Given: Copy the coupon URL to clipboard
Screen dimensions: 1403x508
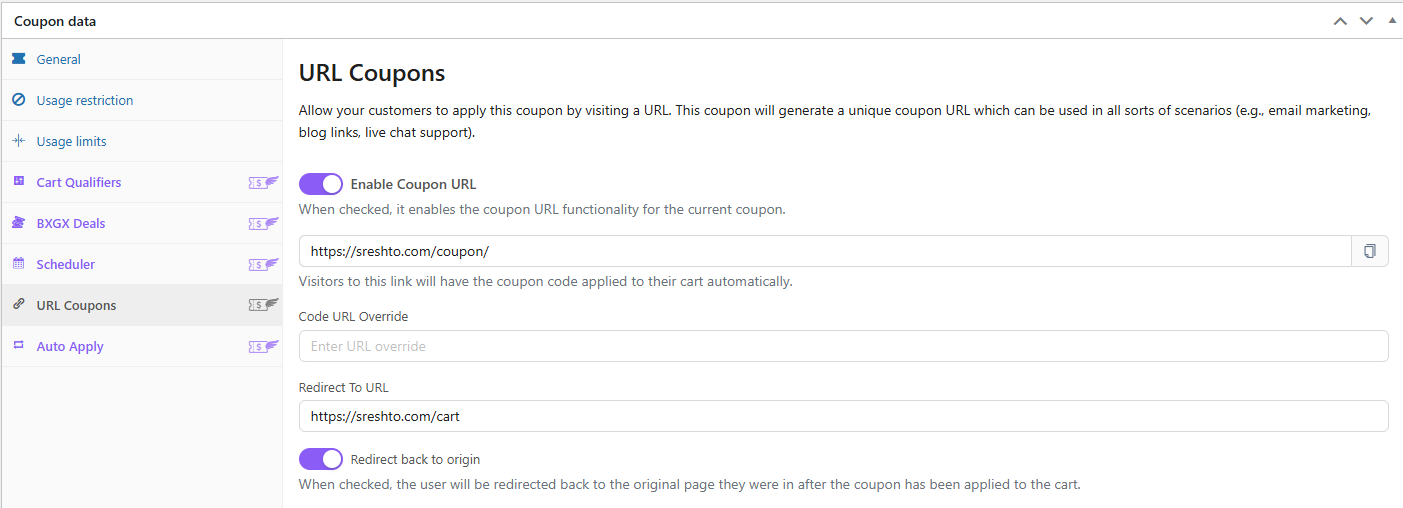Looking at the screenshot, I should click(1370, 251).
